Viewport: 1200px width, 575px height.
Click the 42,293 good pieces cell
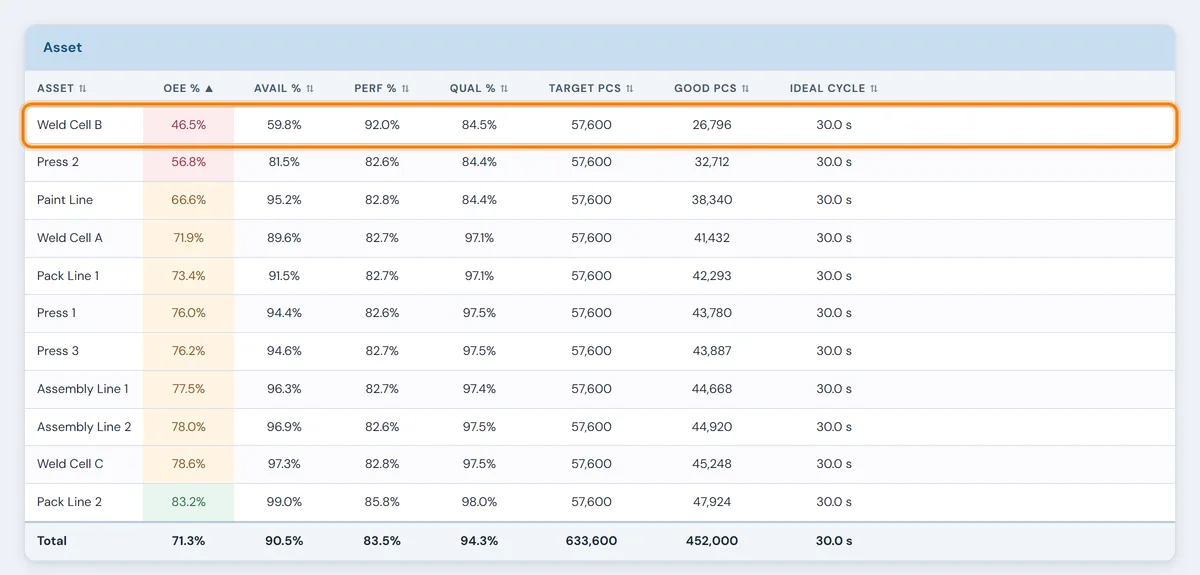tap(712, 275)
